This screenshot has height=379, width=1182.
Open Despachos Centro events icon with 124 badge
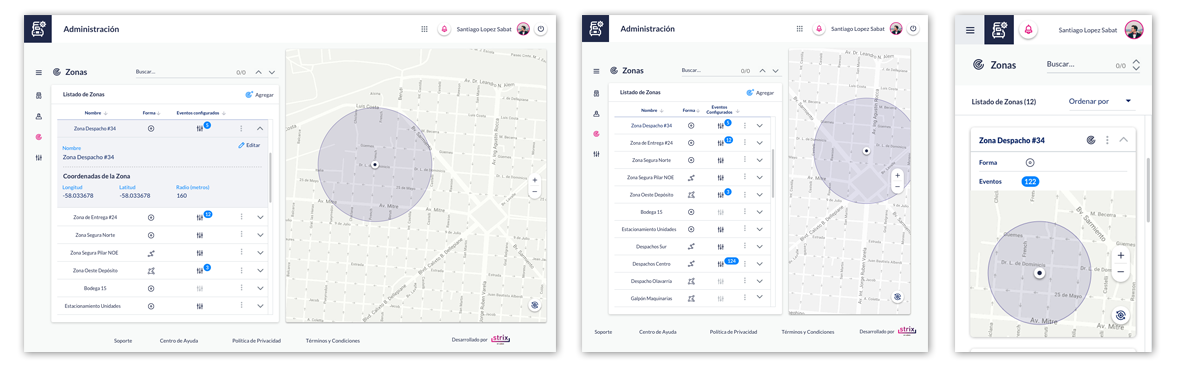tap(721, 264)
